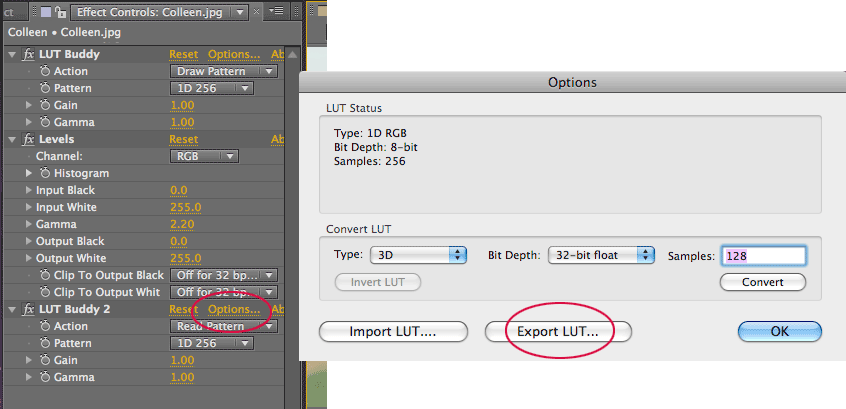Click the LUT Buddy Action stopwatch icon
846x409 pixels.
tap(46, 71)
